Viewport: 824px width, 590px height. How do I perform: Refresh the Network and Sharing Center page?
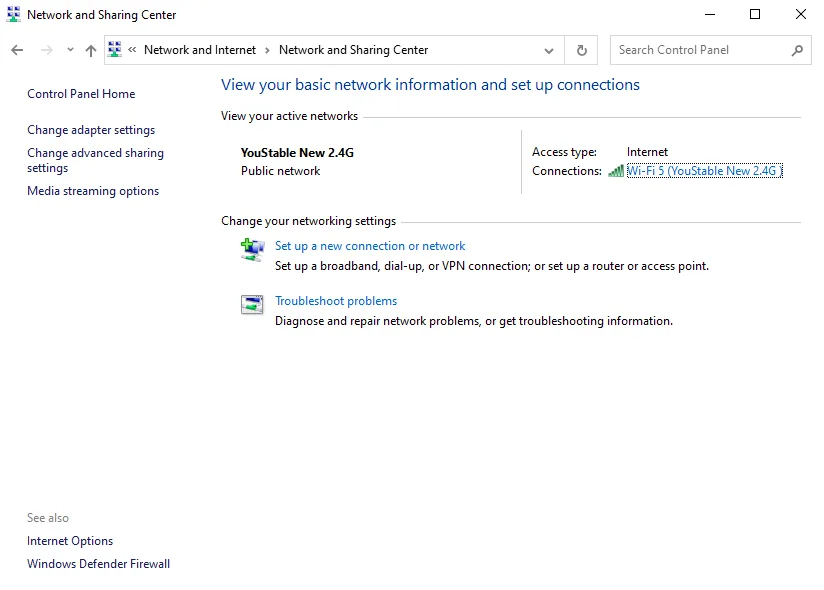581,50
